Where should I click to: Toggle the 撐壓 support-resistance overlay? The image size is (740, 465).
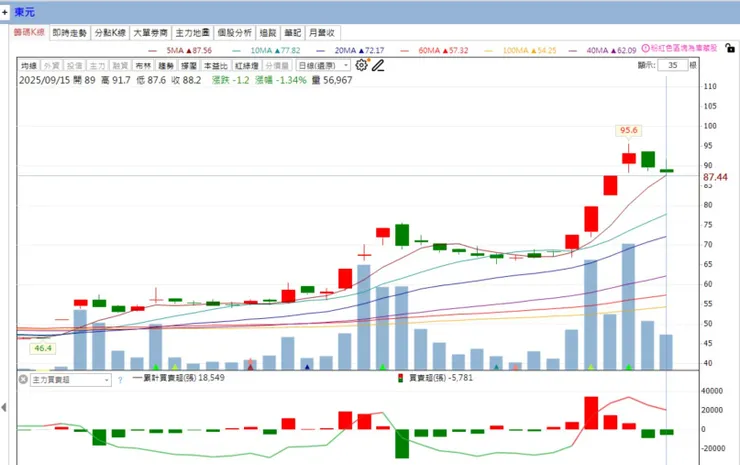click(189, 66)
